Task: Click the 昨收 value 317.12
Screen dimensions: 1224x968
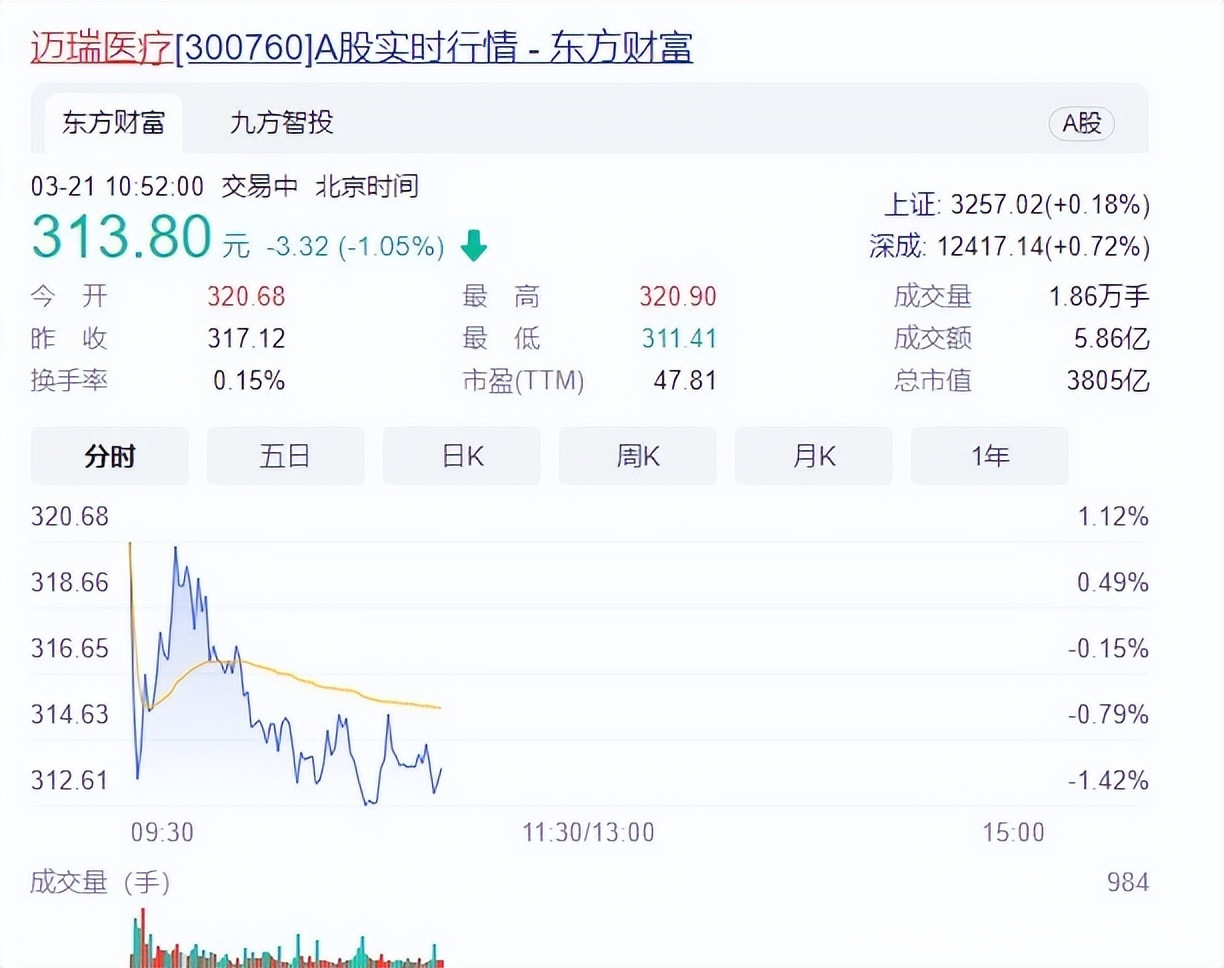Action: [x=246, y=338]
